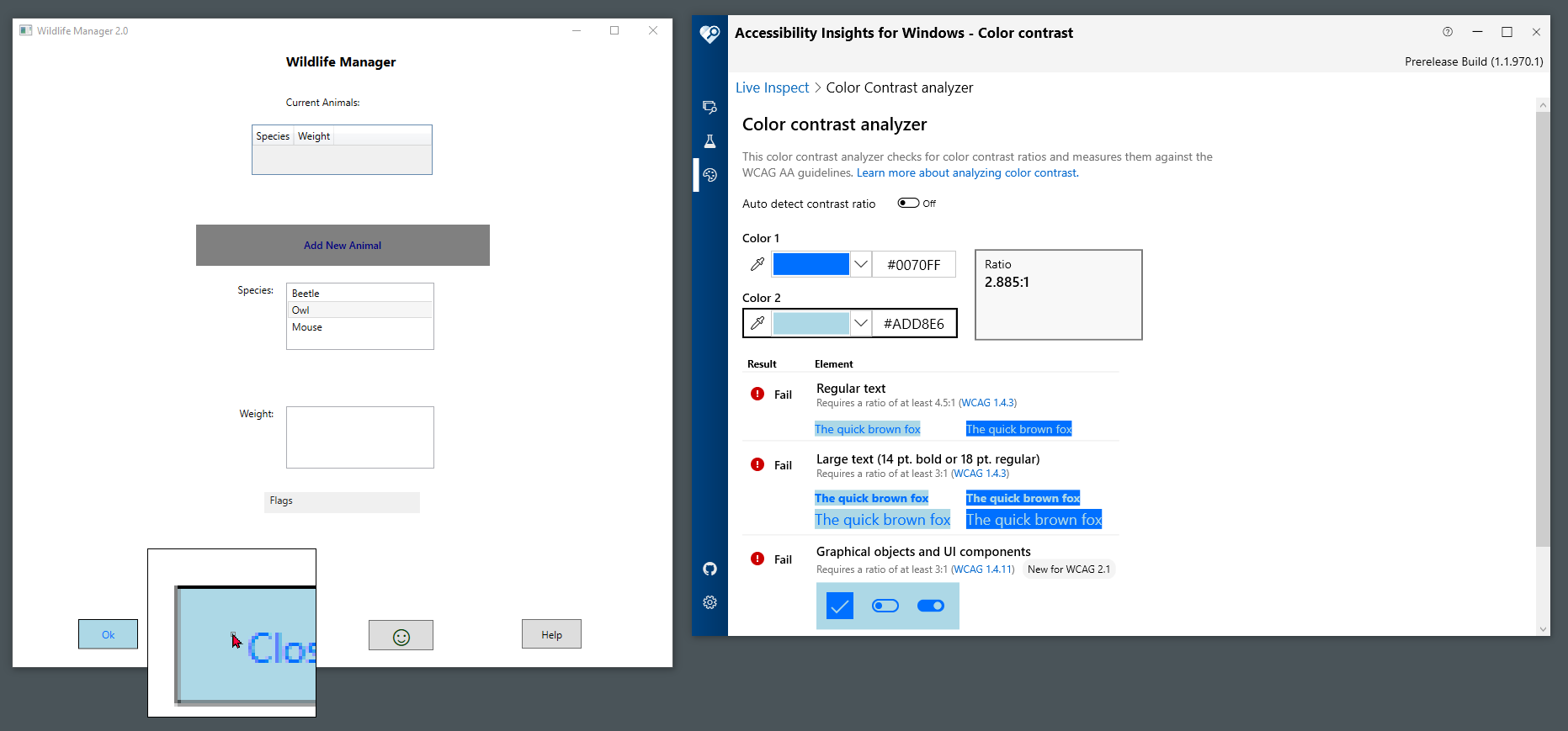This screenshot has width=1568, height=731.
Task: Open the help question mark icon
Action: point(1448,32)
